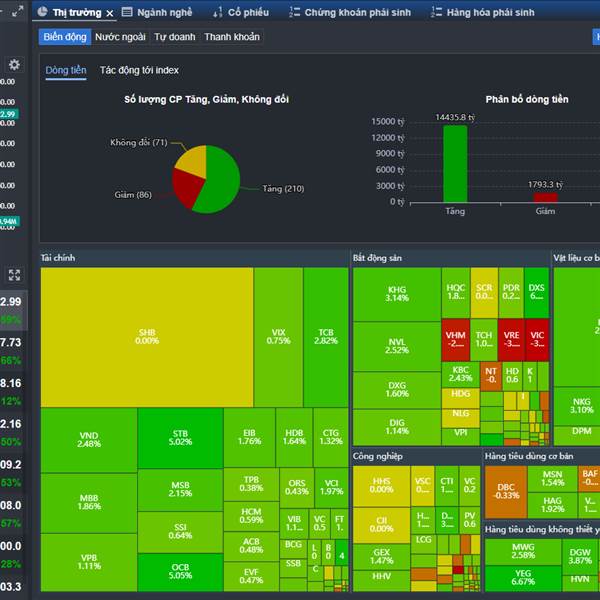Click the settings gear icon in left sidebar
Viewport: 600px width, 600px height.
14,64
